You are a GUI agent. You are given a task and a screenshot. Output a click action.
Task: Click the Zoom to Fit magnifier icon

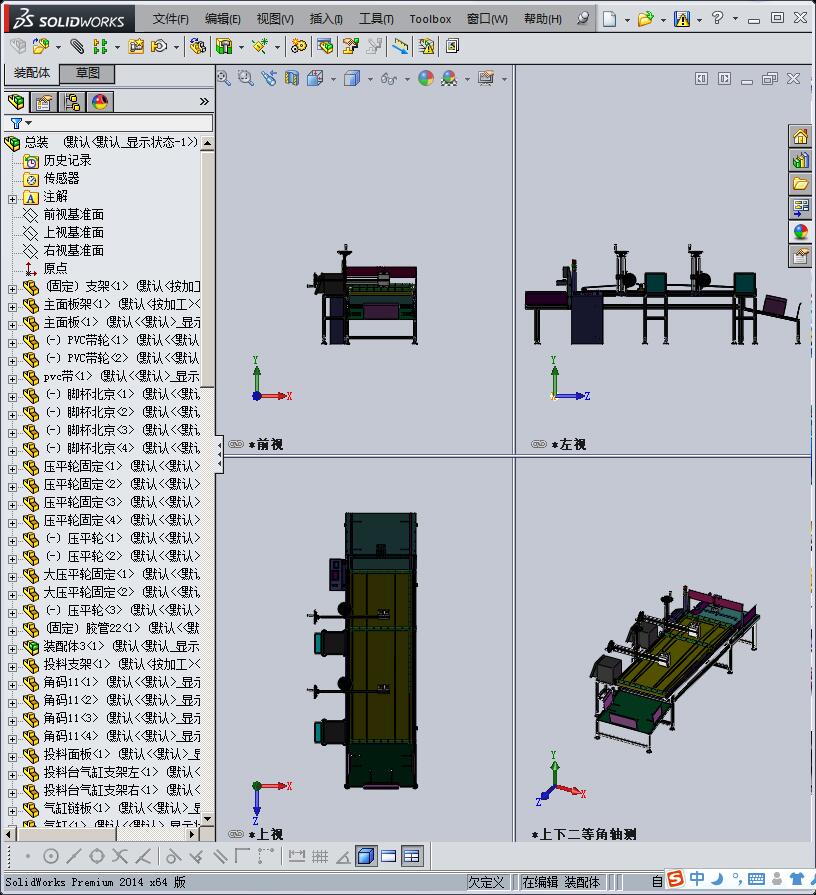click(x=224, y=78)
